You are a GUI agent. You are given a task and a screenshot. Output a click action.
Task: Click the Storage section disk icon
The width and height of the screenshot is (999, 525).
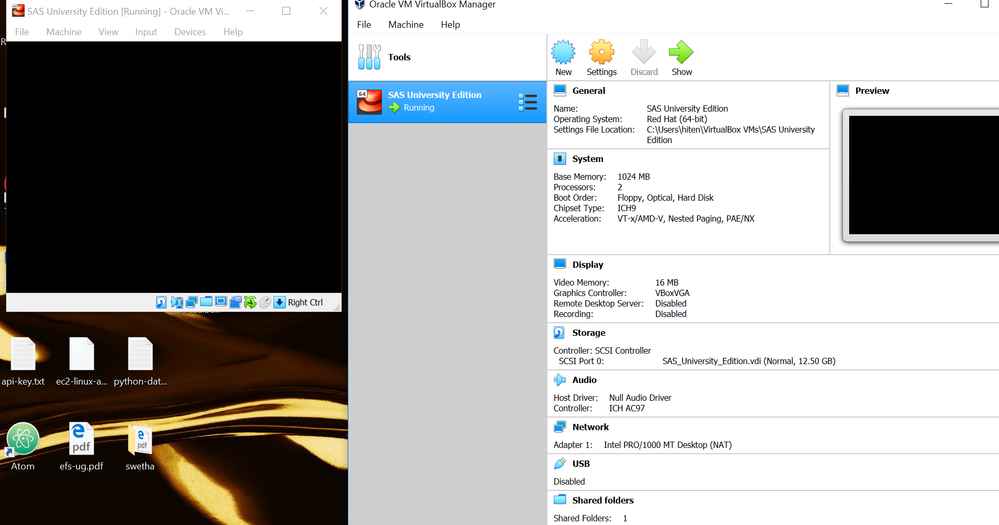[559, 332]
